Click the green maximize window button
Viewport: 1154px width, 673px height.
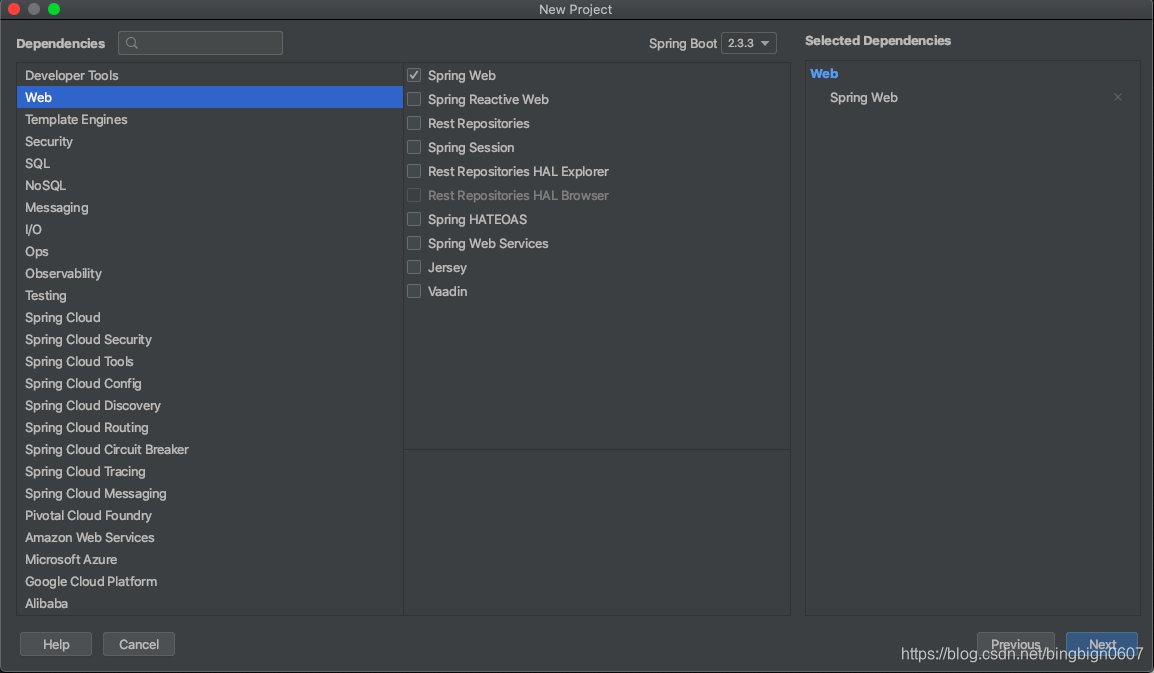pyautogui.click(x=54, y=9)
